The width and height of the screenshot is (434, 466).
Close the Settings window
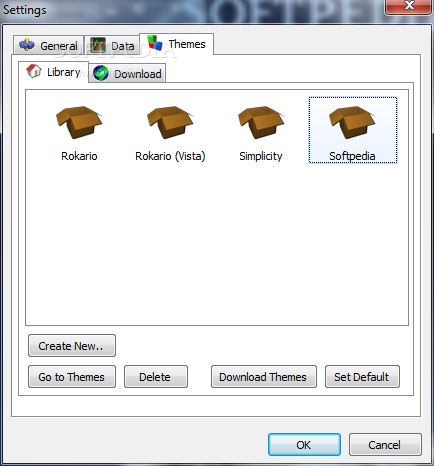coord(409,6)
